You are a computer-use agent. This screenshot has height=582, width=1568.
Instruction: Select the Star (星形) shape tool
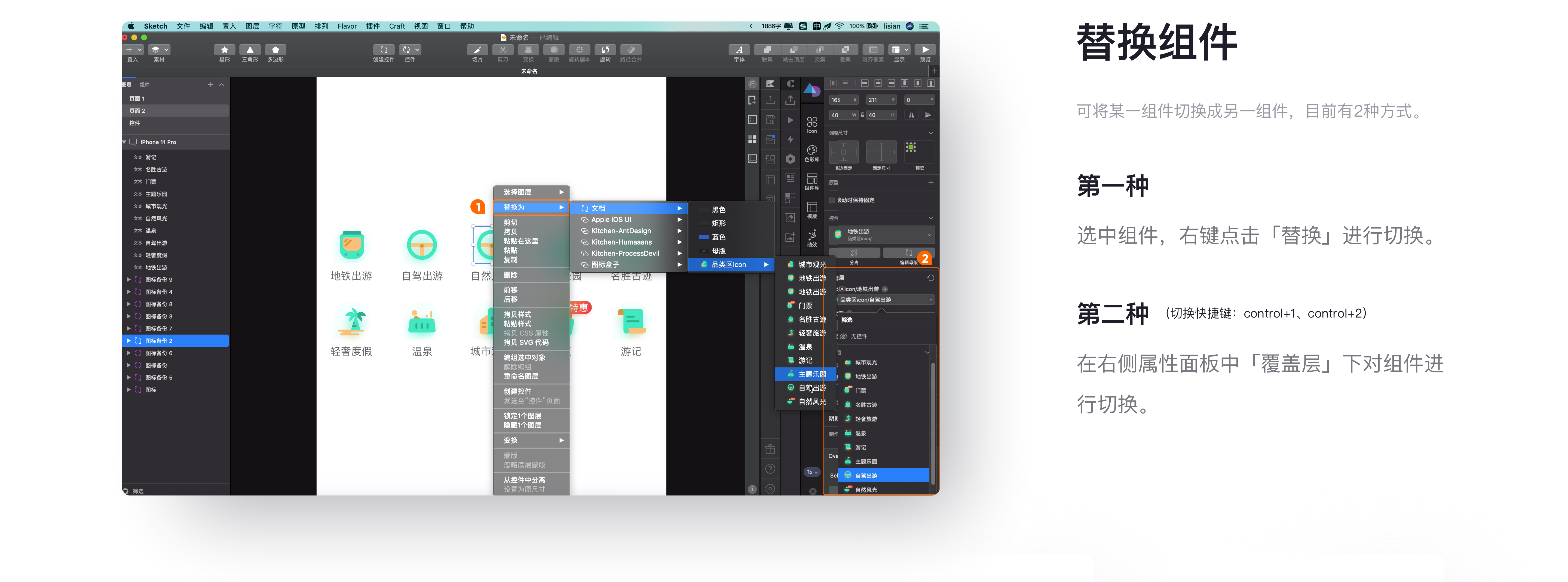[x=224, y=50]
